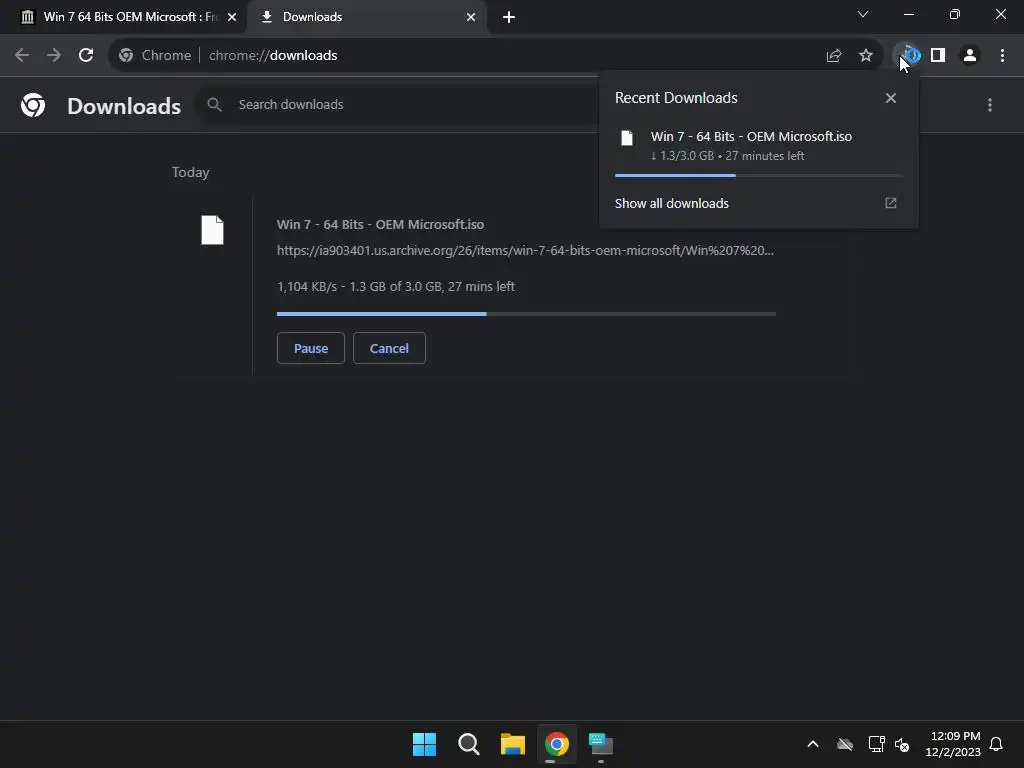The height and width of the screenshot is (768, 1024).
Task: Open the side panel icon
Action: (x=938, y=56)
